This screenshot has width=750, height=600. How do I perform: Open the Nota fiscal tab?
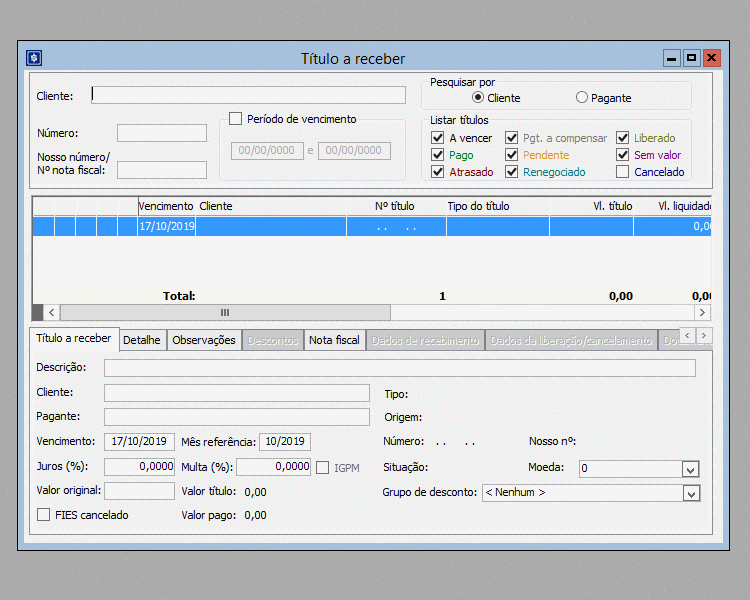point(334,340)
